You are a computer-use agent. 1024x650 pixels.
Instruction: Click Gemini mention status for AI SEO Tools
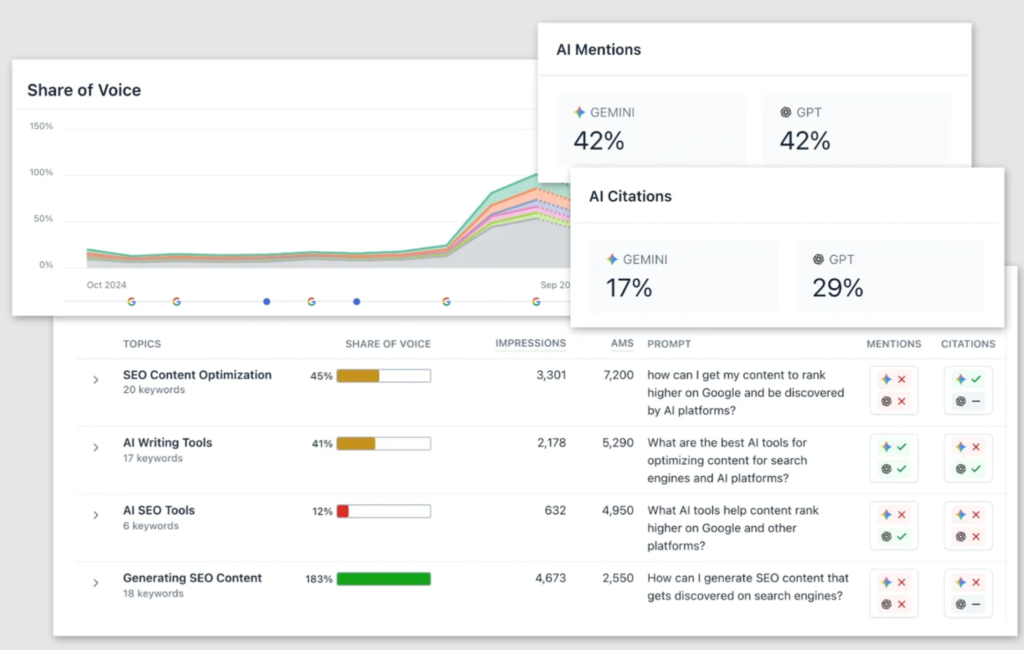point(894,515)
